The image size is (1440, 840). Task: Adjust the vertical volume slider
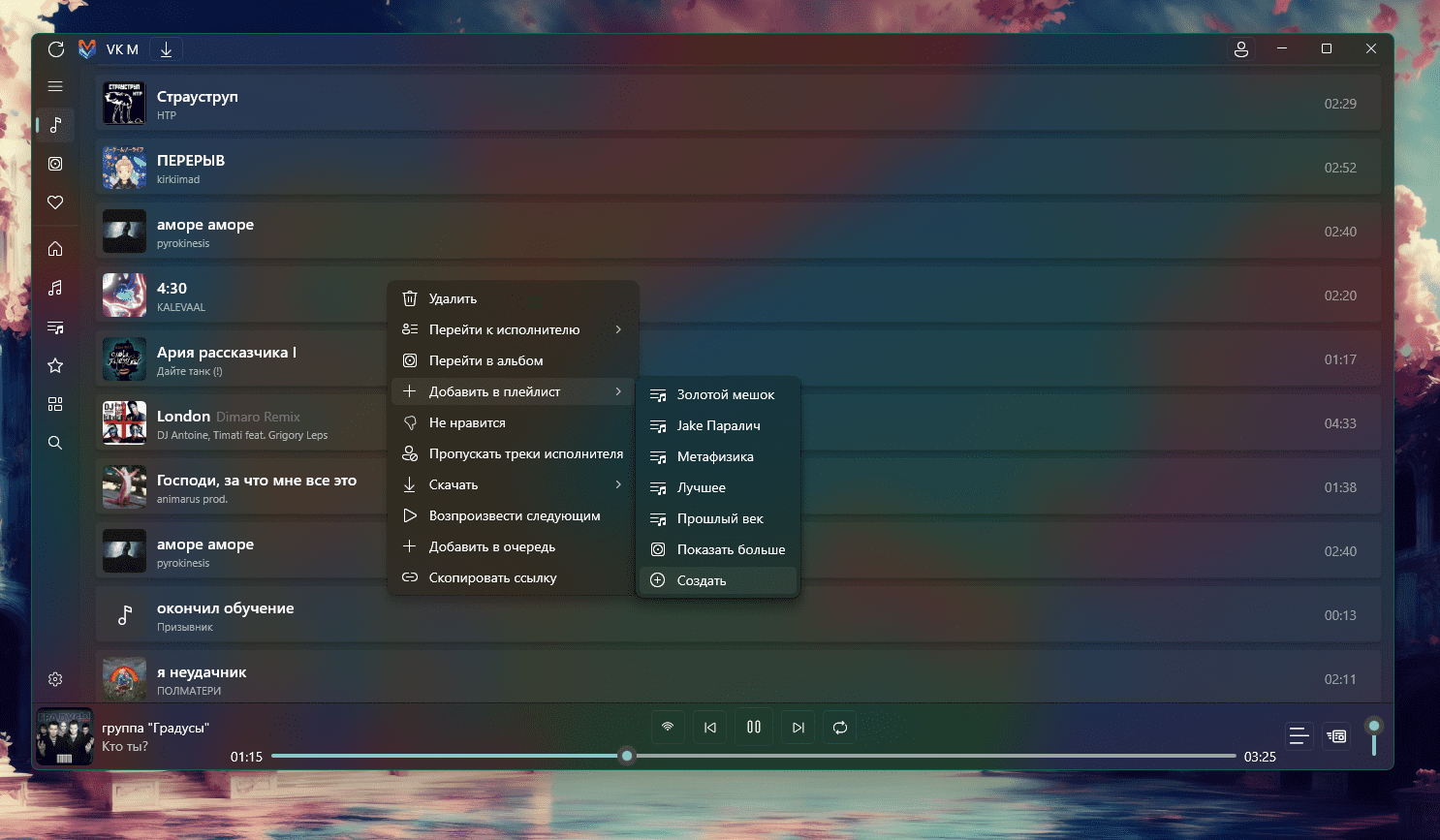(x=1374, y=737)
